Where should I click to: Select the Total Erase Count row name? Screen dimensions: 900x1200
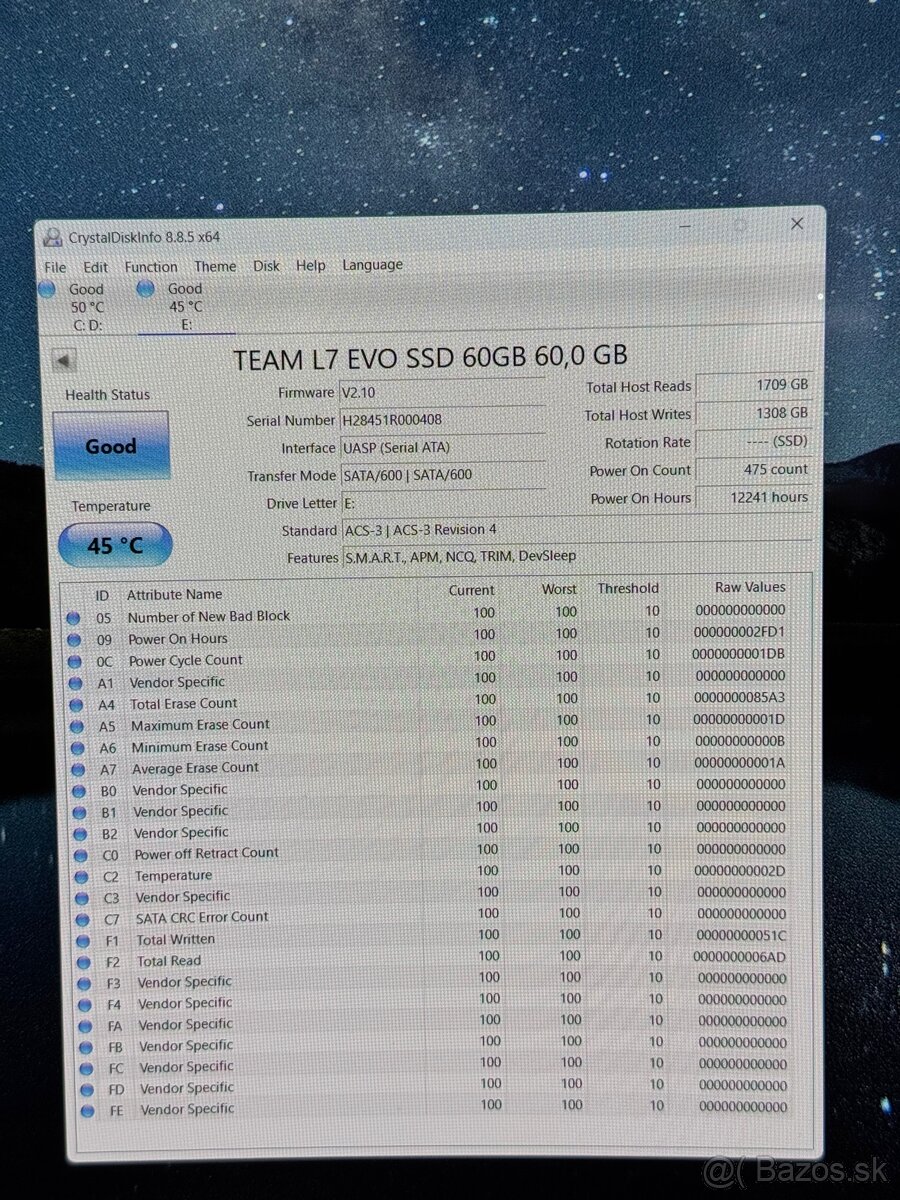184,703
